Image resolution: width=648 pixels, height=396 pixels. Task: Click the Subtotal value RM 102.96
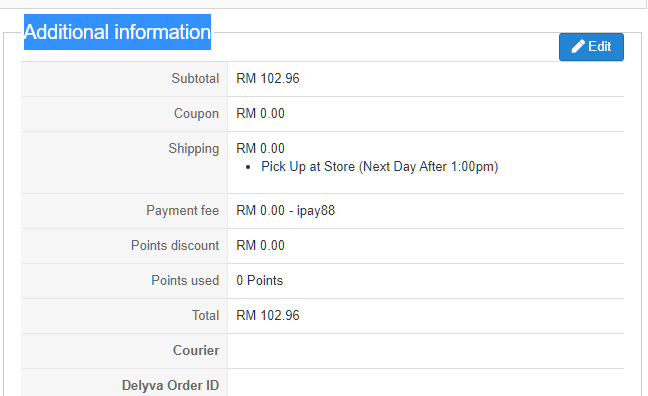point(268,79)
